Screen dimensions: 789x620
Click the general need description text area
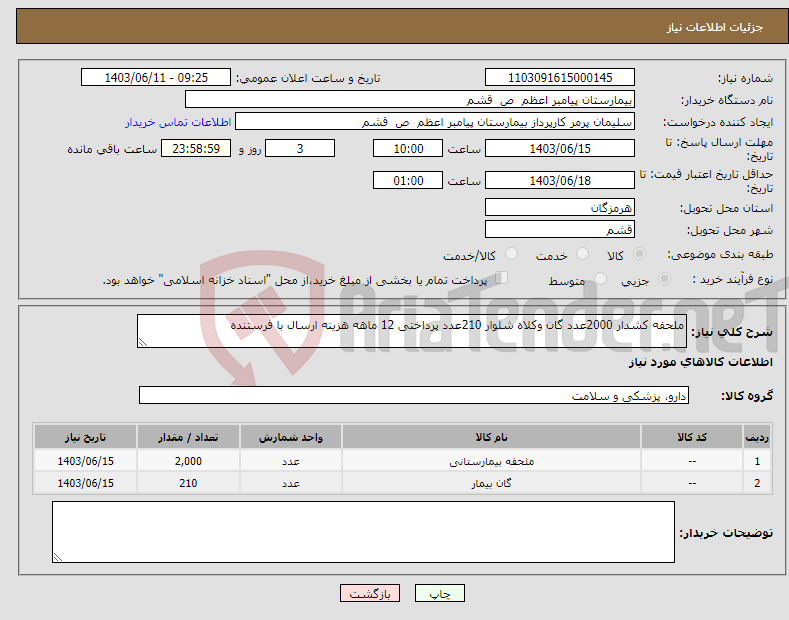coord(412,331)
